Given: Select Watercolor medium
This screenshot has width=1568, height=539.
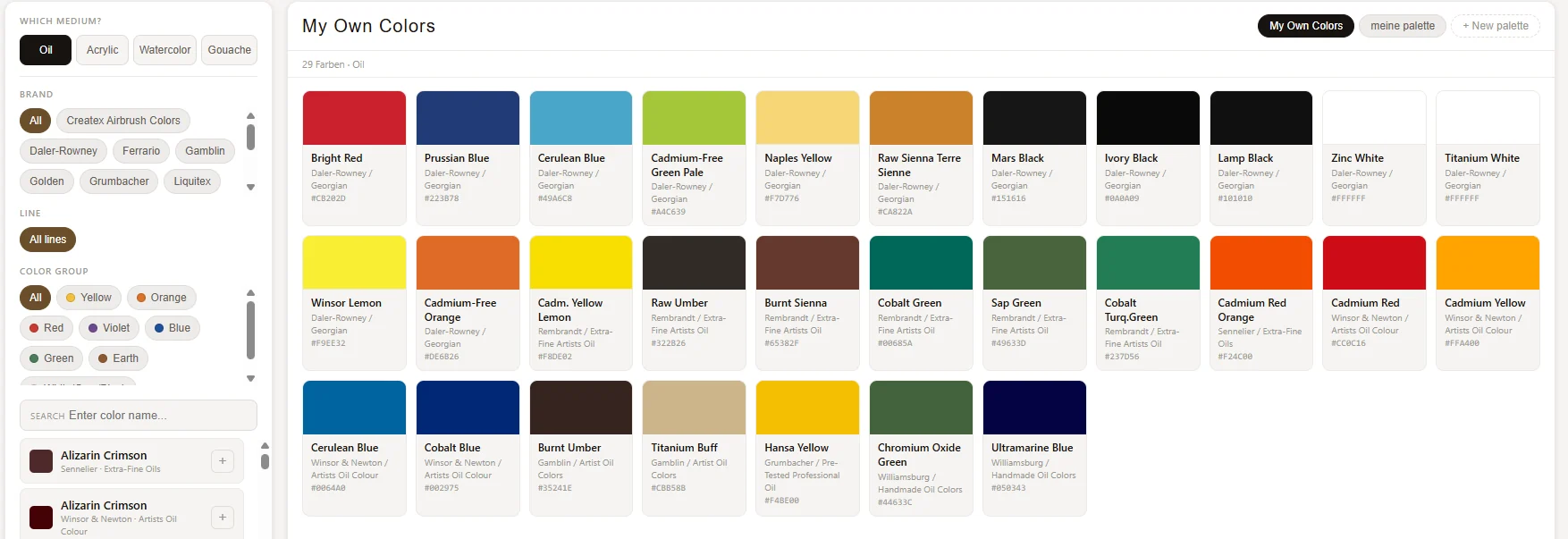Looking at the screenshot, I should pyautogui.click(x=164, y=50).
